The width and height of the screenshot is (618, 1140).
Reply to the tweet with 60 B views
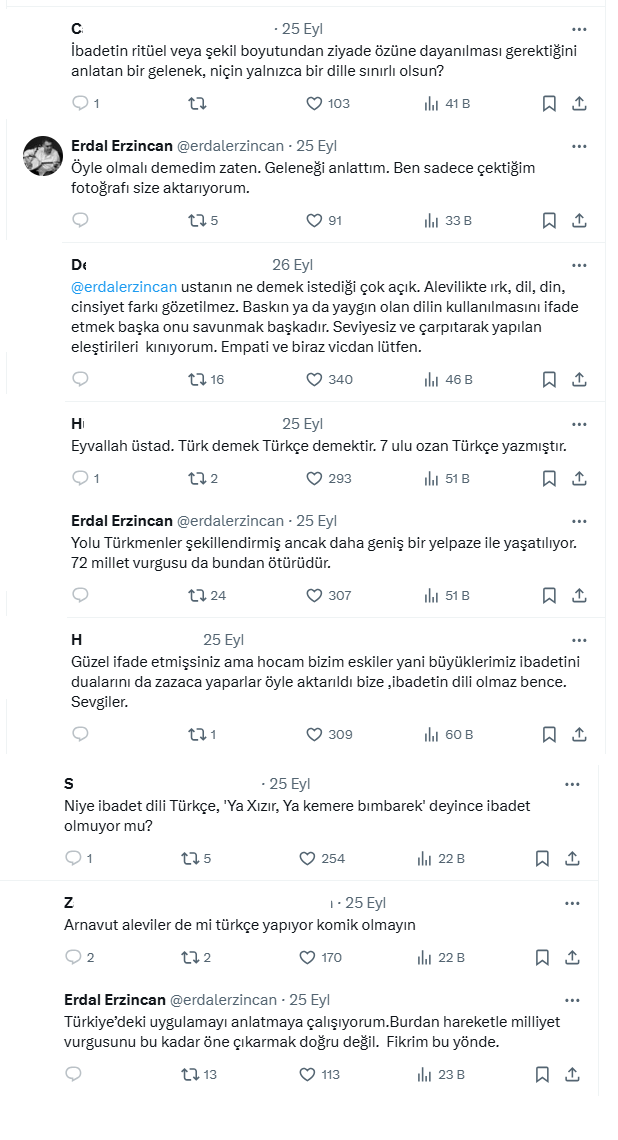[x=81, y=734]
